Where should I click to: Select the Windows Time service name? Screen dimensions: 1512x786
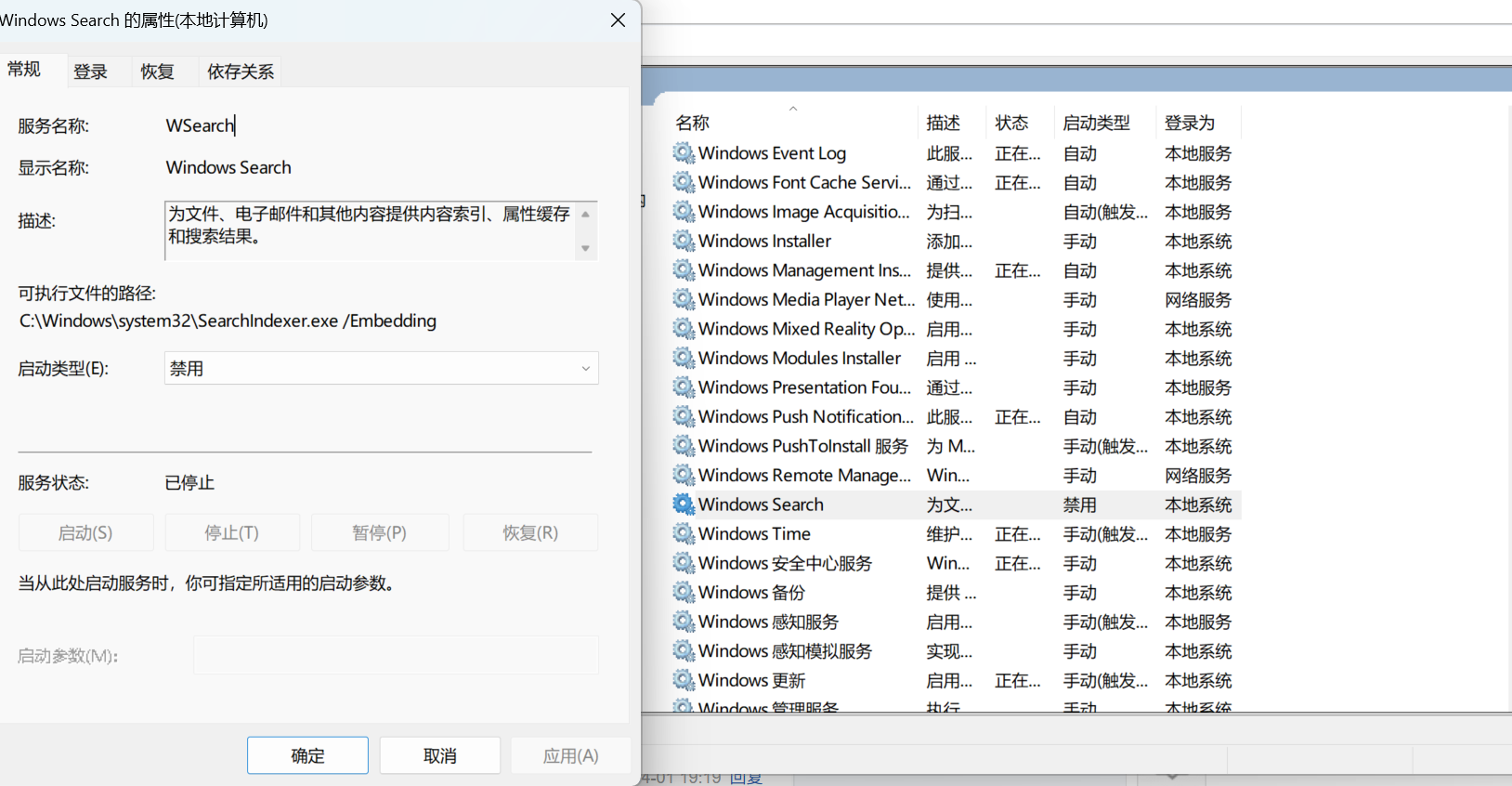[x=754, y=533]
